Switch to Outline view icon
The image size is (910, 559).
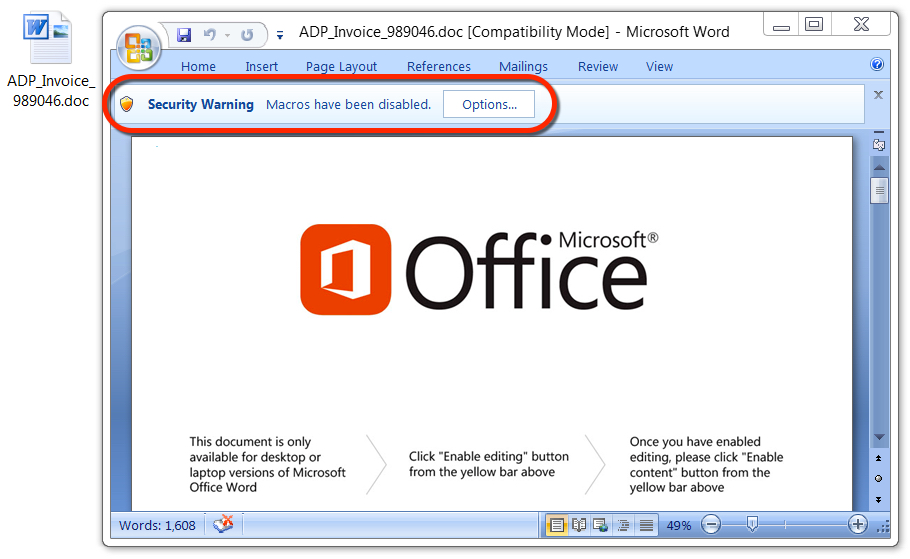click(x=623, y=526)
